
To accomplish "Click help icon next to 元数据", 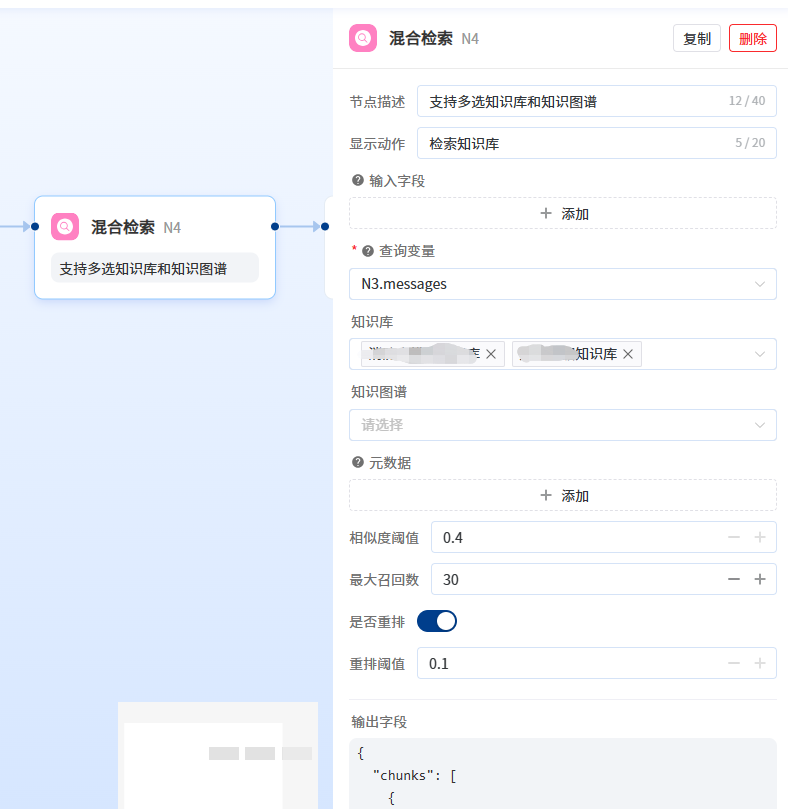I will [357, 463].
